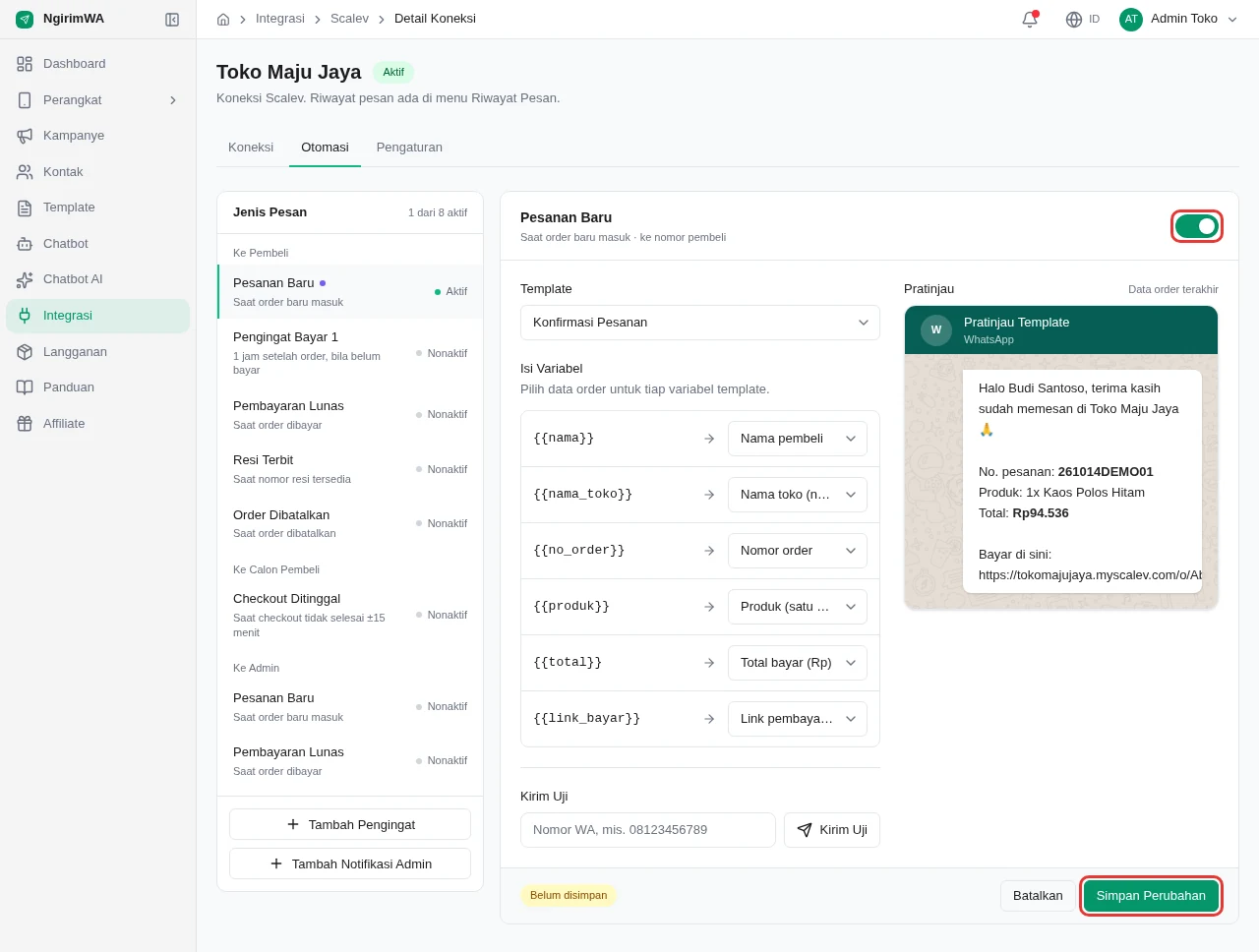This screenshot has height=952, width=1259.
Task: Click the Panduan book icon
Action: 25,387
